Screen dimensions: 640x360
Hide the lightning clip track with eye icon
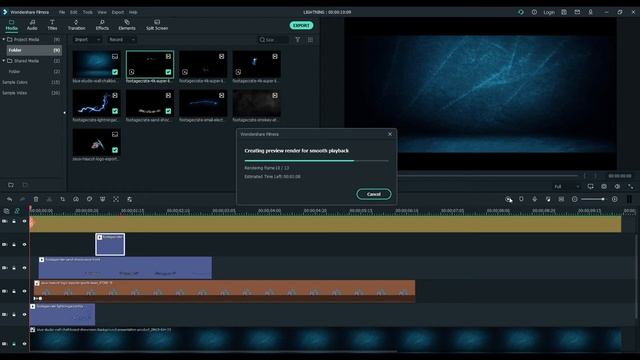point(24,314)
